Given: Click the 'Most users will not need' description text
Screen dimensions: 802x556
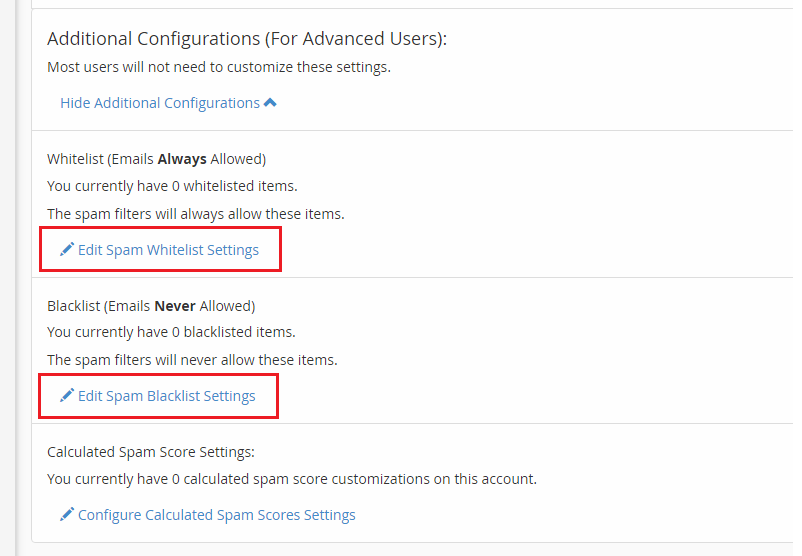Looking at the screenshot, I should (219, 67).
